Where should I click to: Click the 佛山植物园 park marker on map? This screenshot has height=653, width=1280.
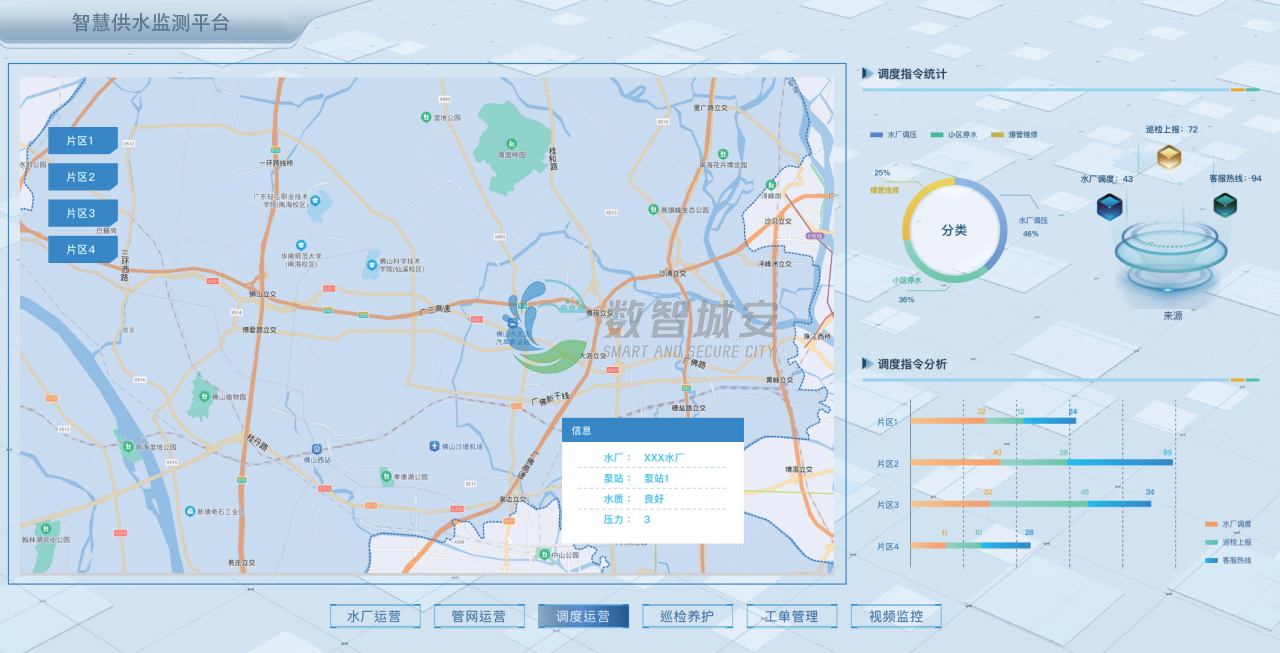204,395
